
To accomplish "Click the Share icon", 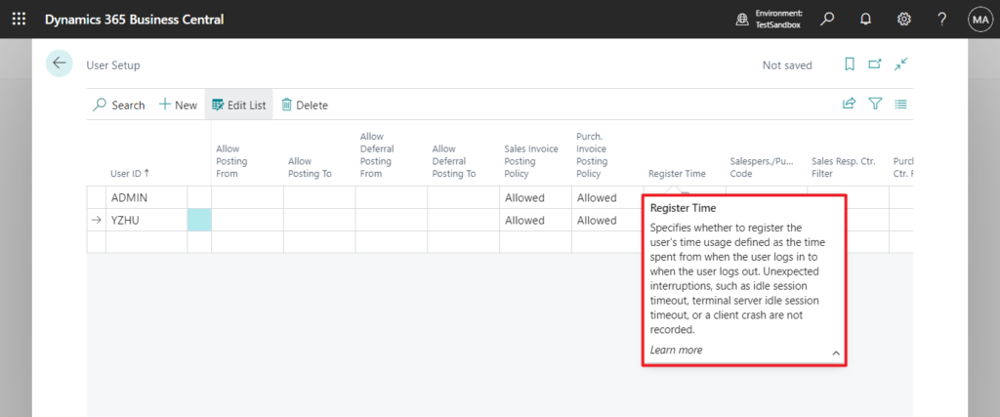I will pos(849,104).
